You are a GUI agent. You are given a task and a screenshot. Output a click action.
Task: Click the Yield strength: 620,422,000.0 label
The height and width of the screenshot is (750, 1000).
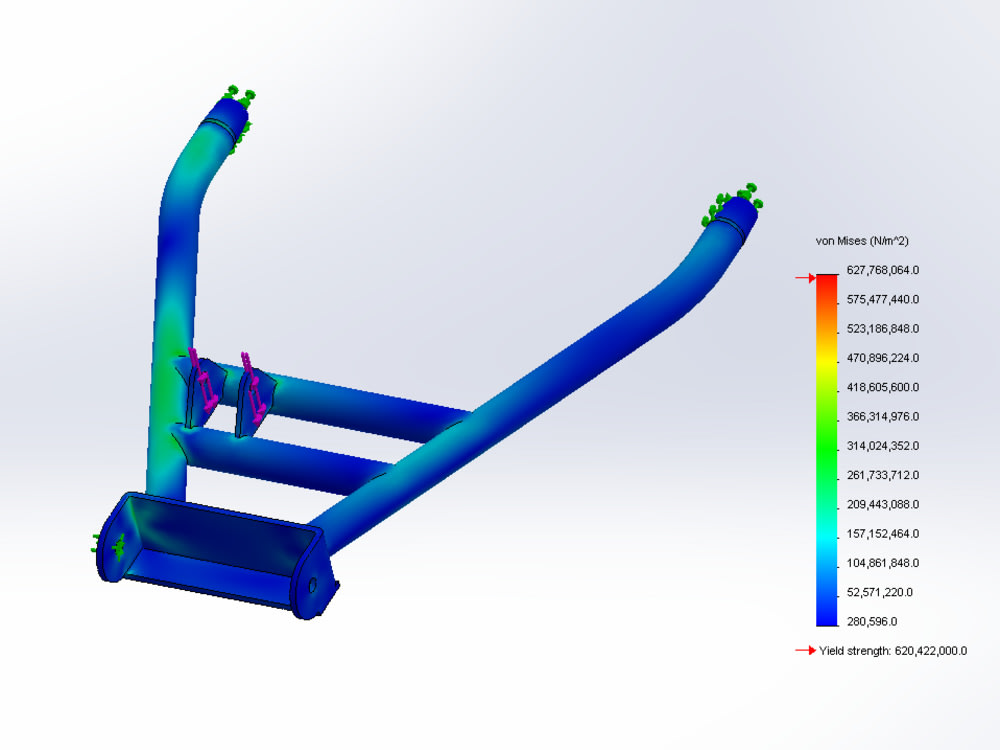[x=893, y=651]
